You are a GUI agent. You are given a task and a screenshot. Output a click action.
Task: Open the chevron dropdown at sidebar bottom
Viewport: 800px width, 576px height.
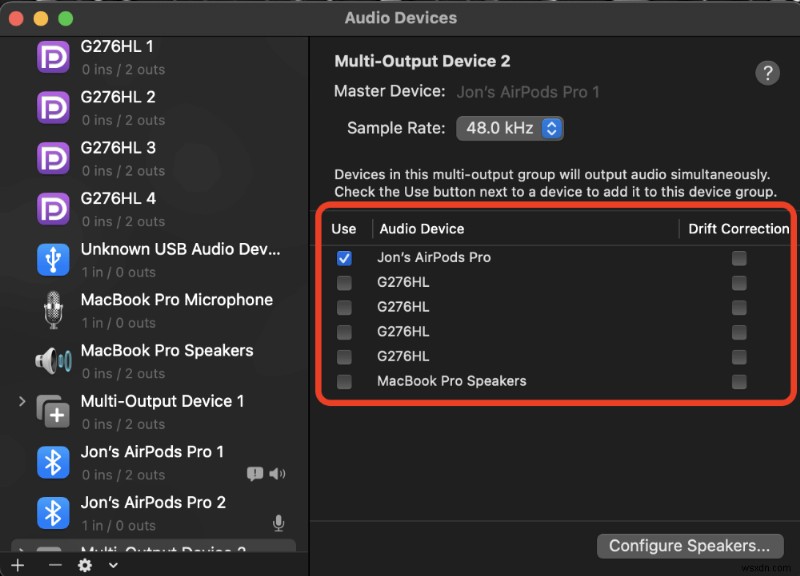[x=112, y=565]
